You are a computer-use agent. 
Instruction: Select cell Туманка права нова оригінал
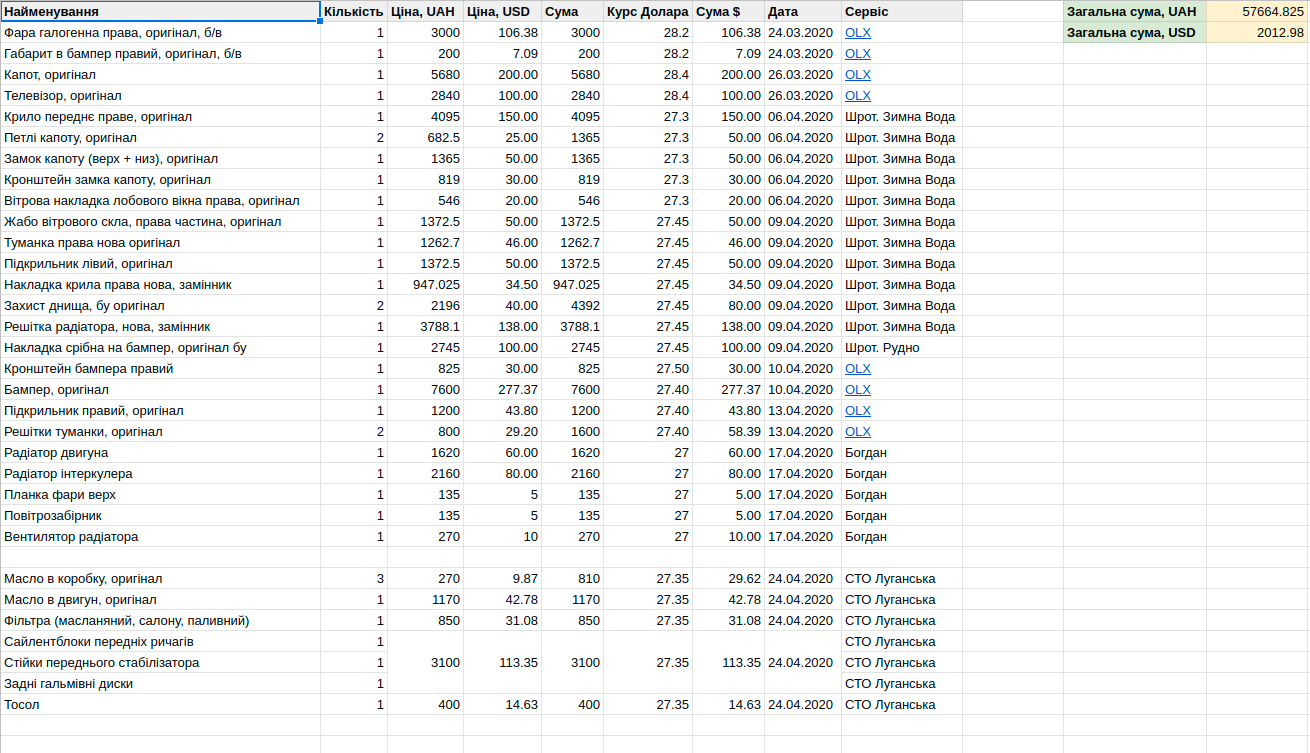(x=160, y=242)
